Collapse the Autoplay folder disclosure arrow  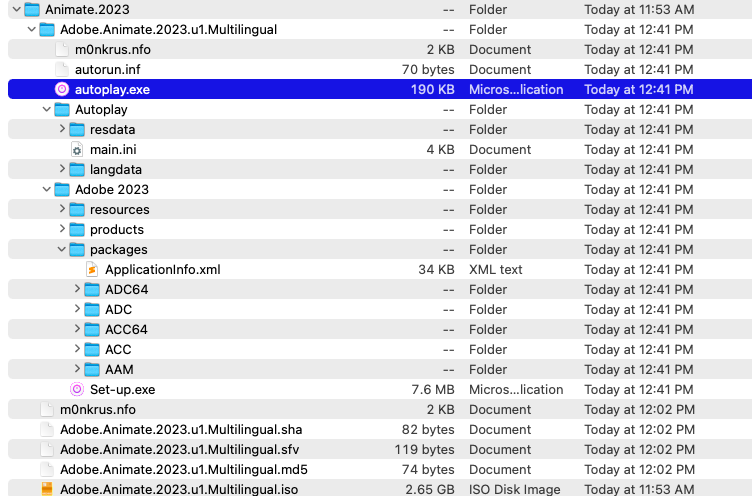point(47,109)
